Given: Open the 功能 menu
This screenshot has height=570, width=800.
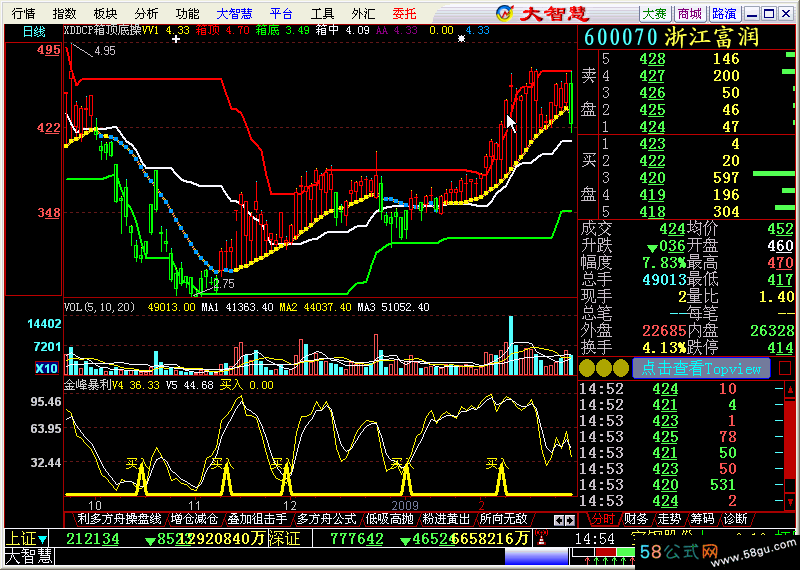Looking at the screenshot, I should pos(187,13).
